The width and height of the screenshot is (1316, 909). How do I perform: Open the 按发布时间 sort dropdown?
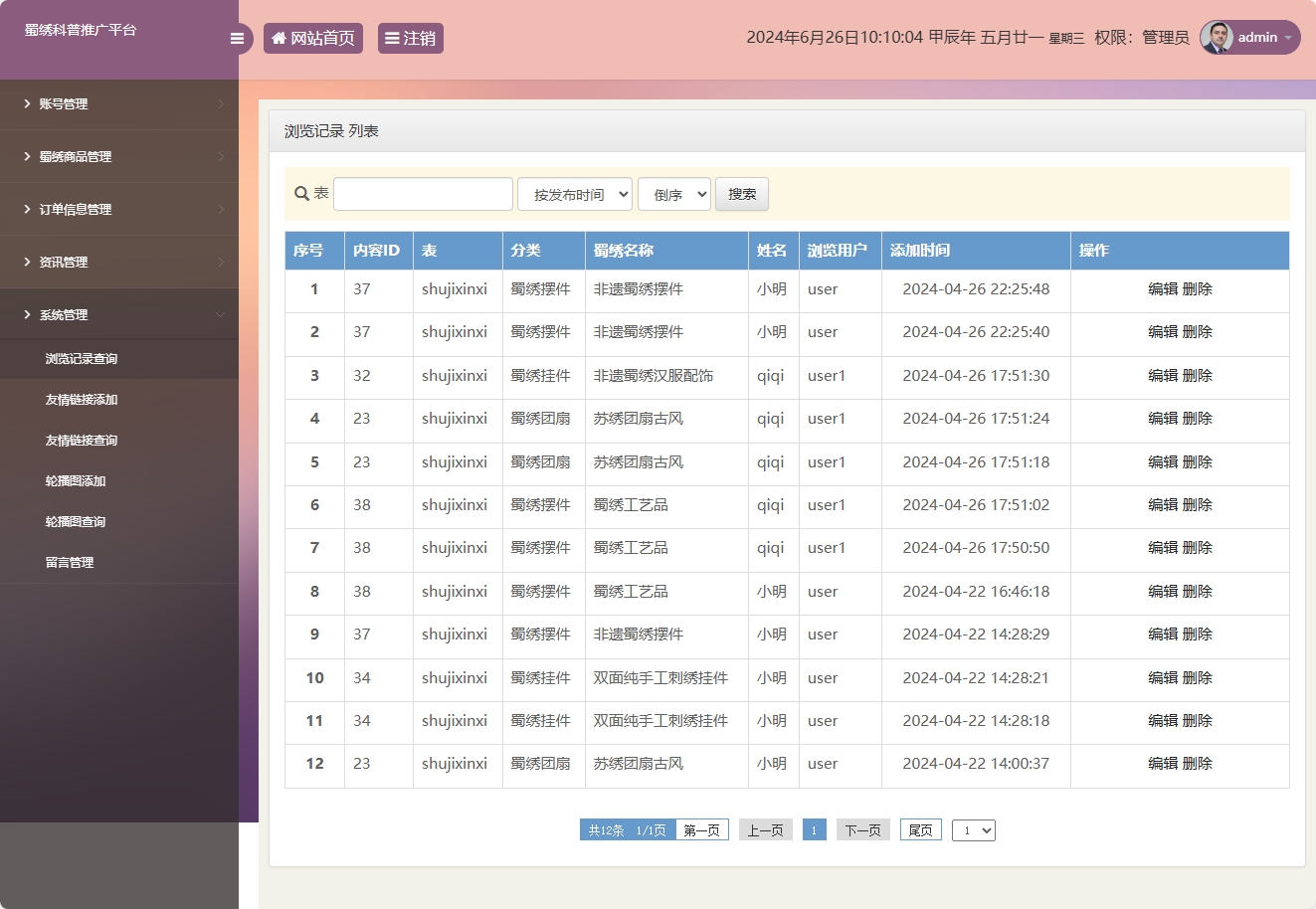(x=574, y=193)
